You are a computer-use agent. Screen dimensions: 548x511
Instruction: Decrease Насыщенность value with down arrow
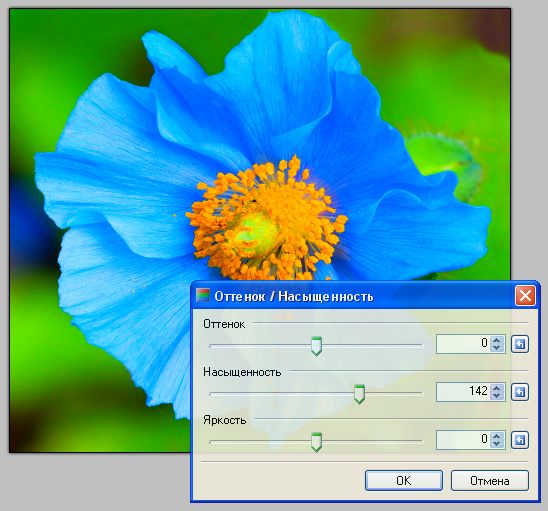point(497,396)
